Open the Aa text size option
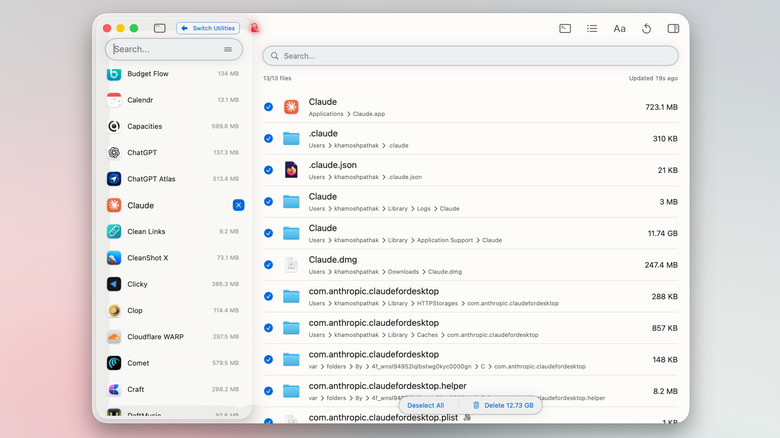Image resolution: width=780 pixels, height=438 pixels. point(619,28)
